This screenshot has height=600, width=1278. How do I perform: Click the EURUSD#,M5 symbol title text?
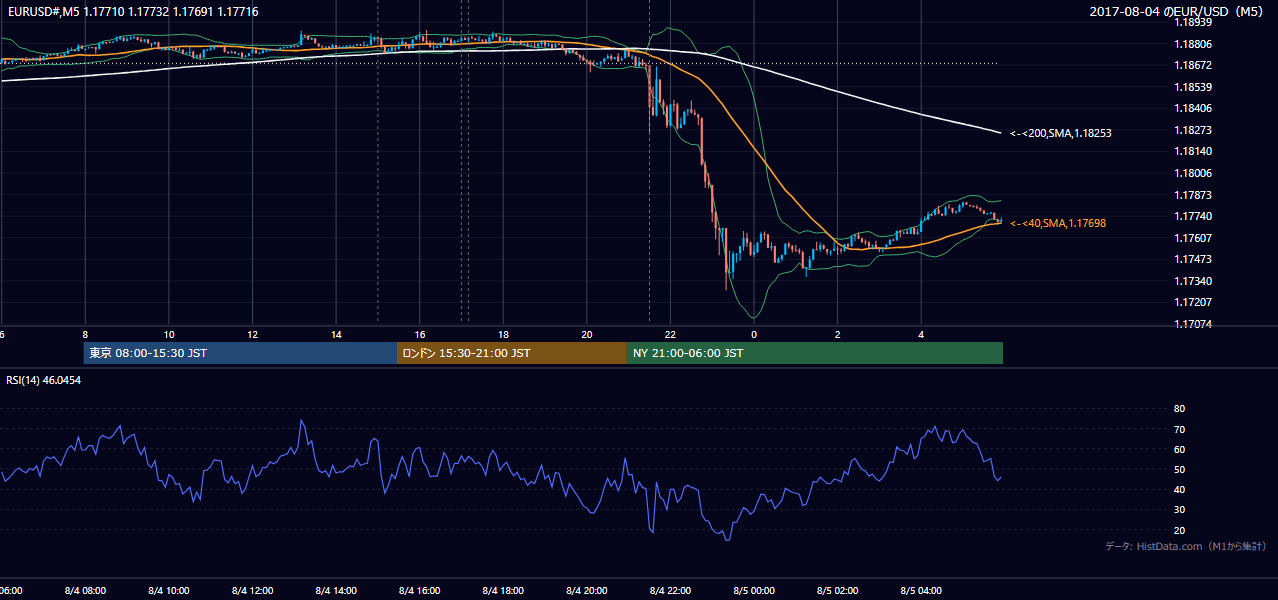41,11
